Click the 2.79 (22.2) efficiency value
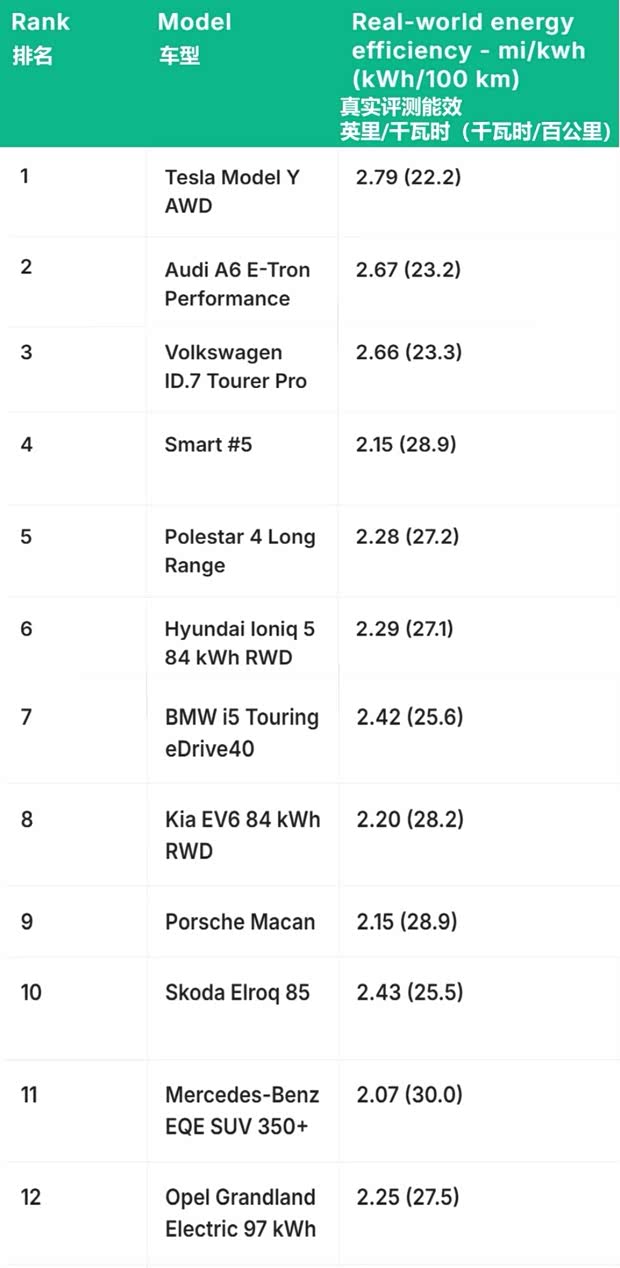 [x=408, y=178]
